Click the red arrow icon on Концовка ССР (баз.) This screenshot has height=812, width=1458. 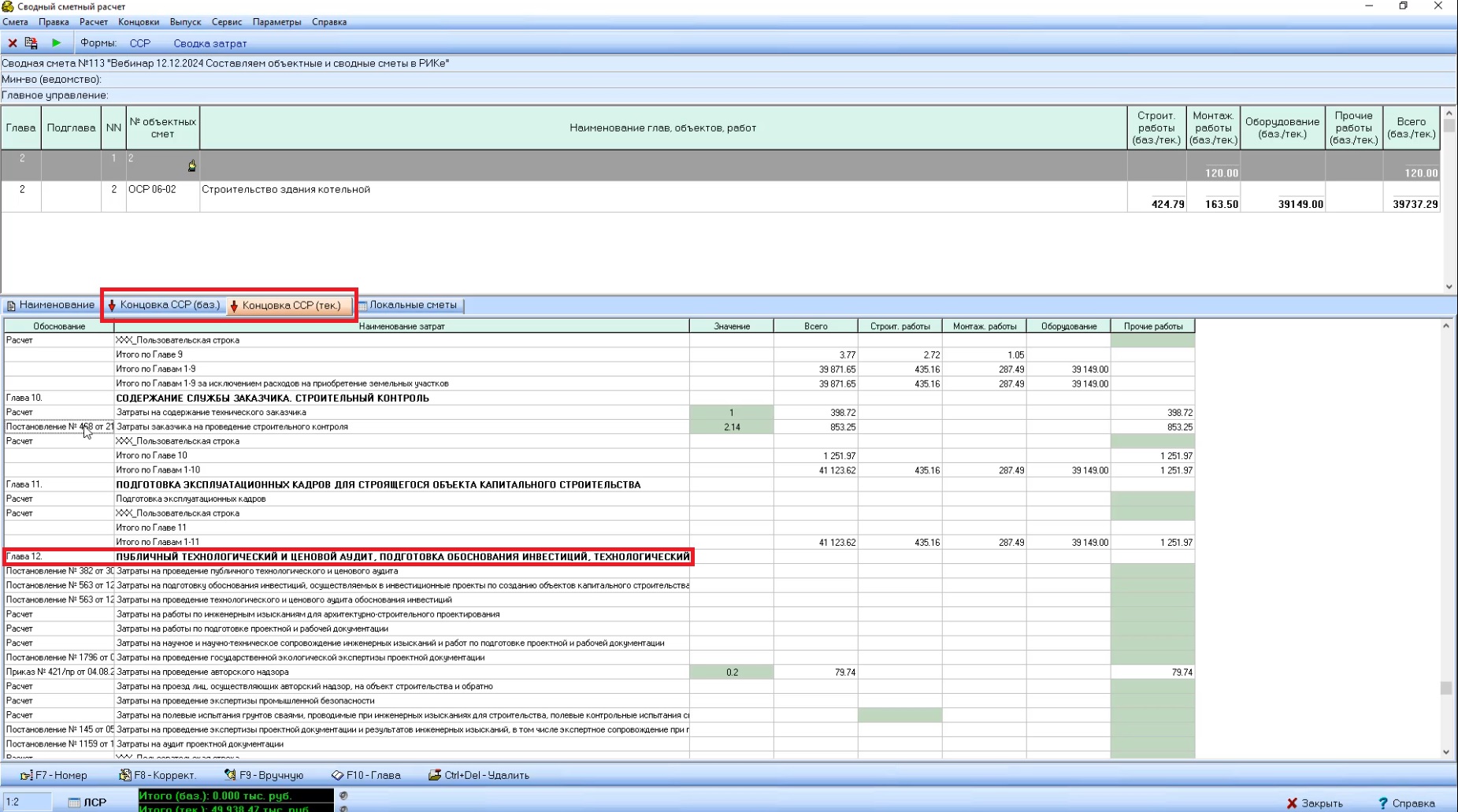(x=112, y=306)
